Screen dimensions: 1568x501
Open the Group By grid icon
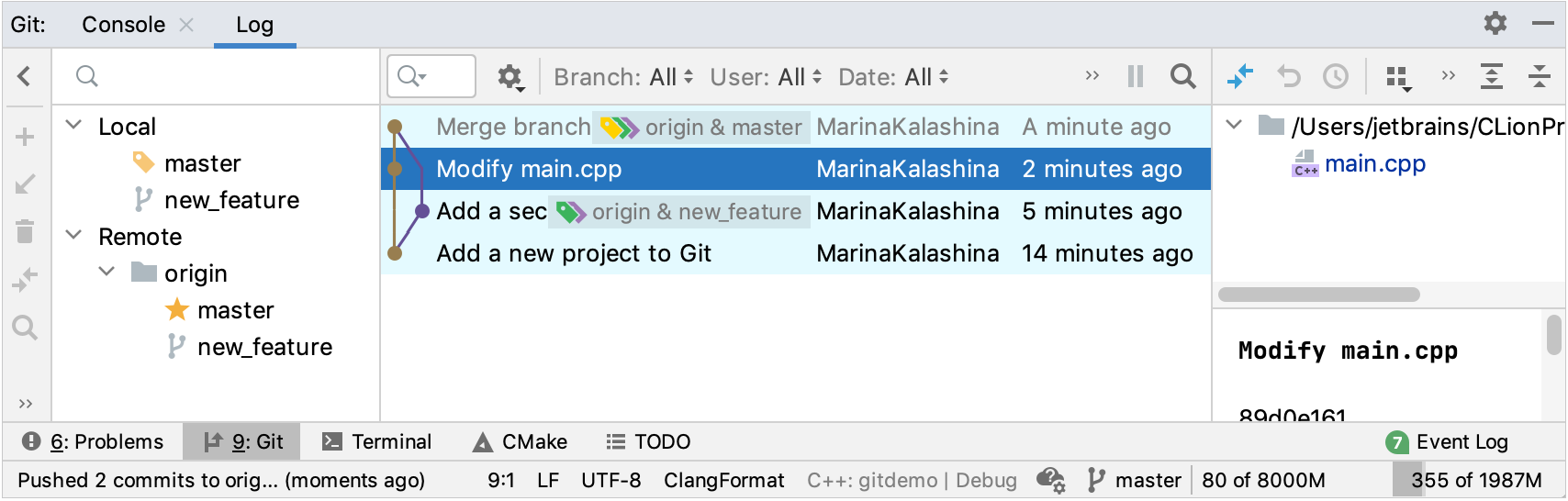(x=1398, y=77)
